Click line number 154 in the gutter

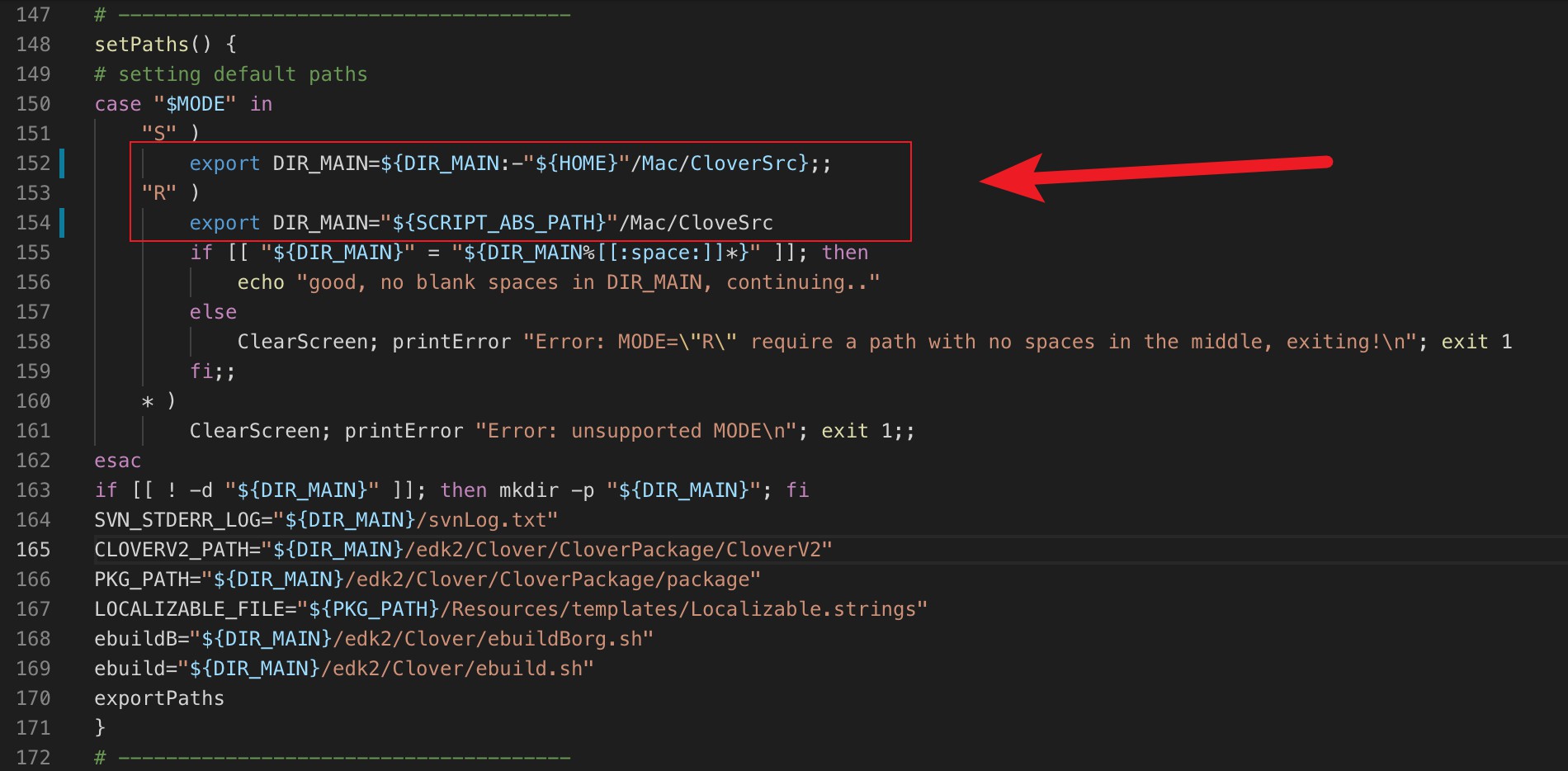click(x=33, y=223)
